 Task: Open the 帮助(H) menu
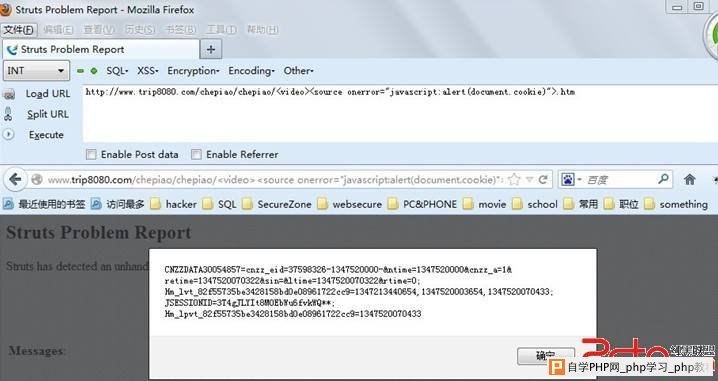262,30
